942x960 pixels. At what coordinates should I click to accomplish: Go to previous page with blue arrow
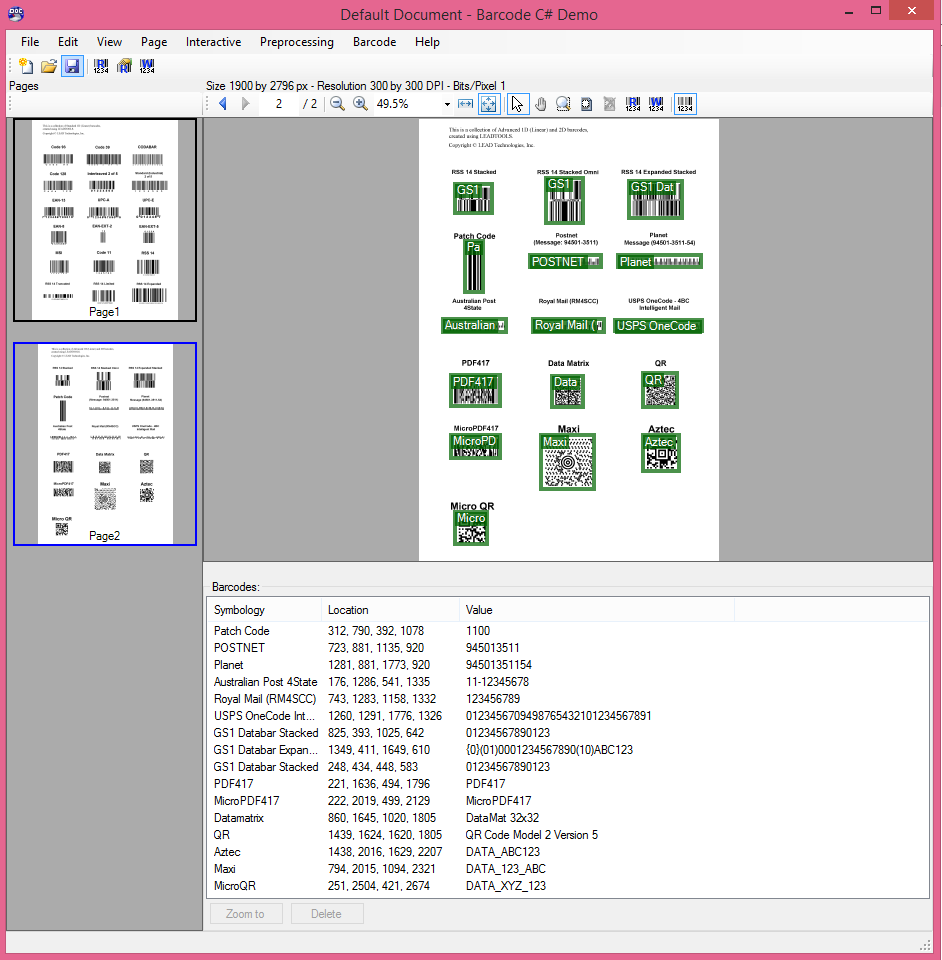click(222, 104)
